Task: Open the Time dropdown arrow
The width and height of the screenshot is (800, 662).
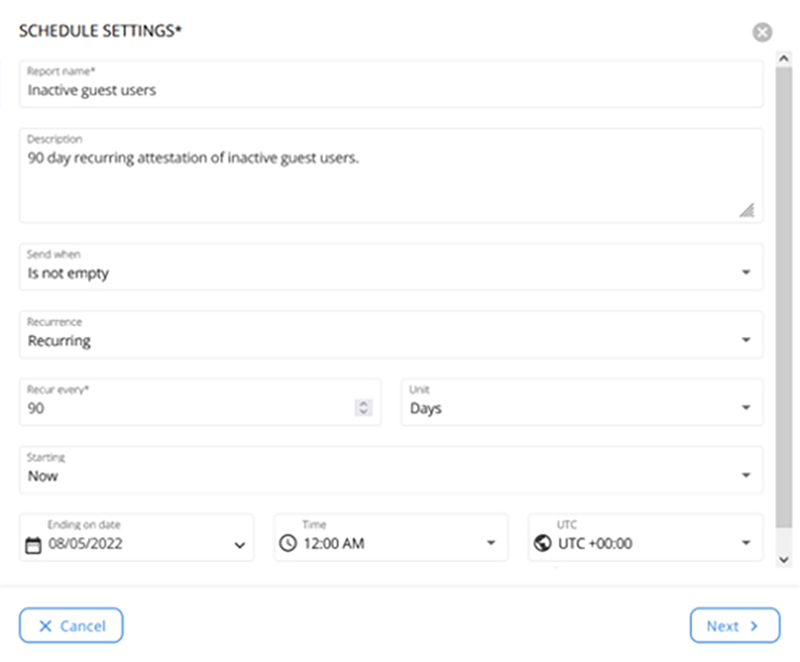Action: point(490,544)
